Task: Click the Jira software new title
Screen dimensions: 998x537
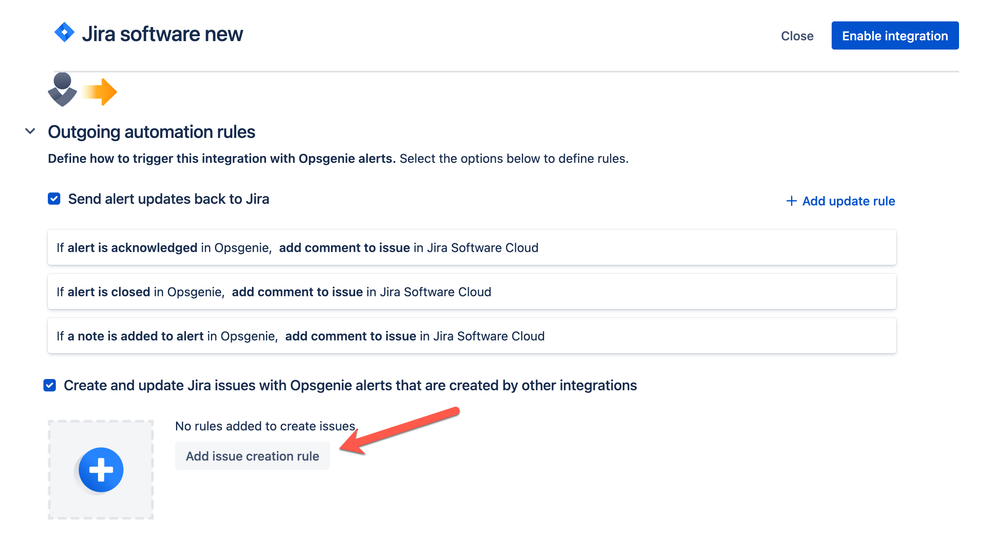Action: pyautogui.click(x=162, y=34)
